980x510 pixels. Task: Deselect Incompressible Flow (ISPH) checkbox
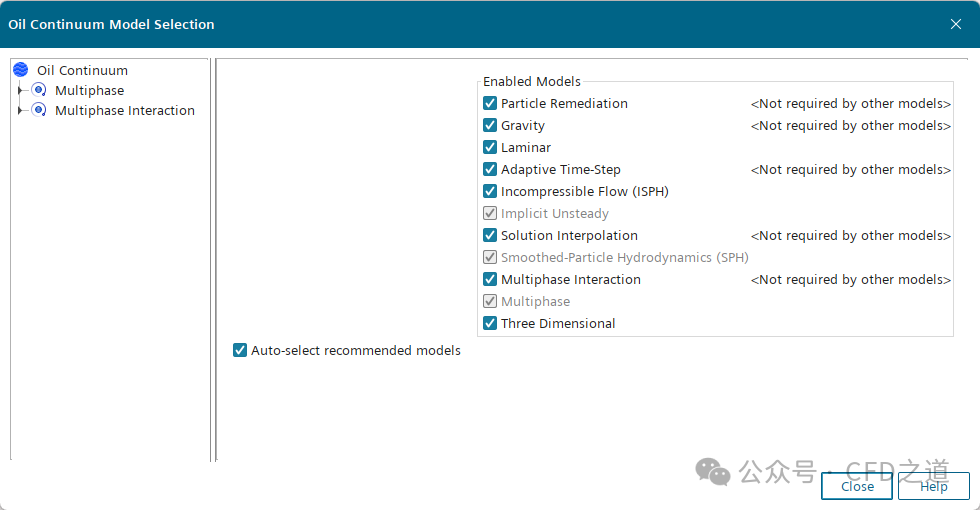[490, 191]
